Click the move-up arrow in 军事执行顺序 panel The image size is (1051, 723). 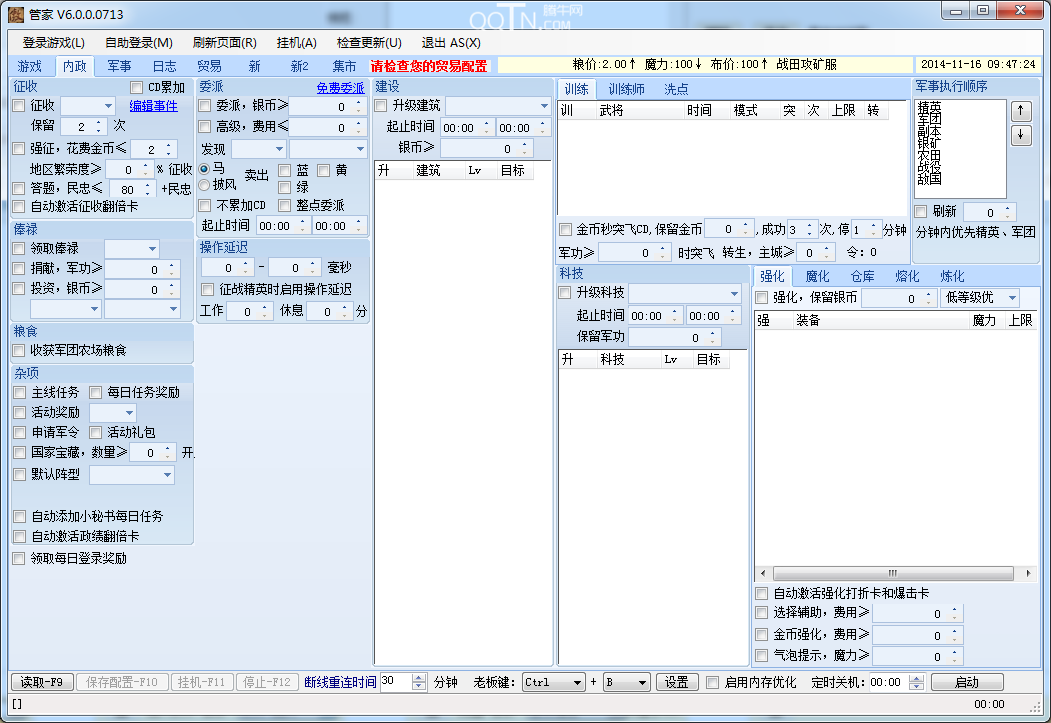click(1021, 109)
